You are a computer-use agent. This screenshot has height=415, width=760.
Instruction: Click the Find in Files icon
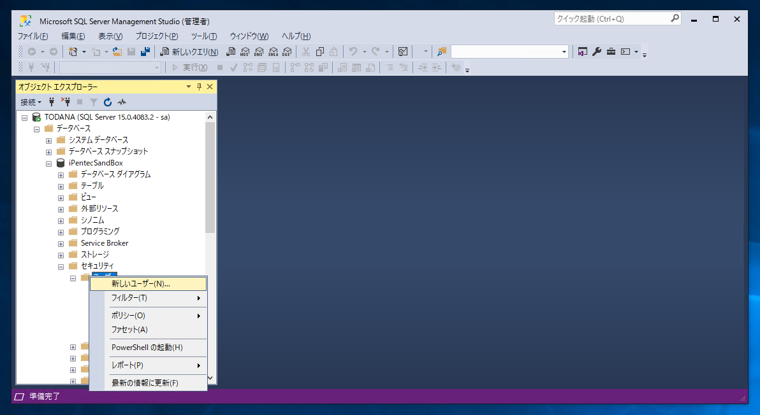[x=442, y=51]
